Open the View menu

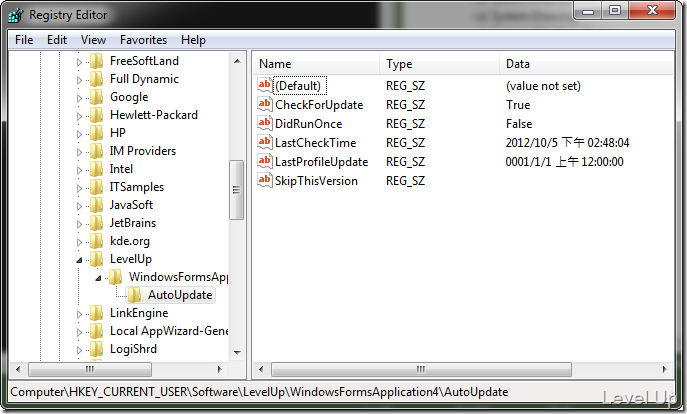[93, 40]
